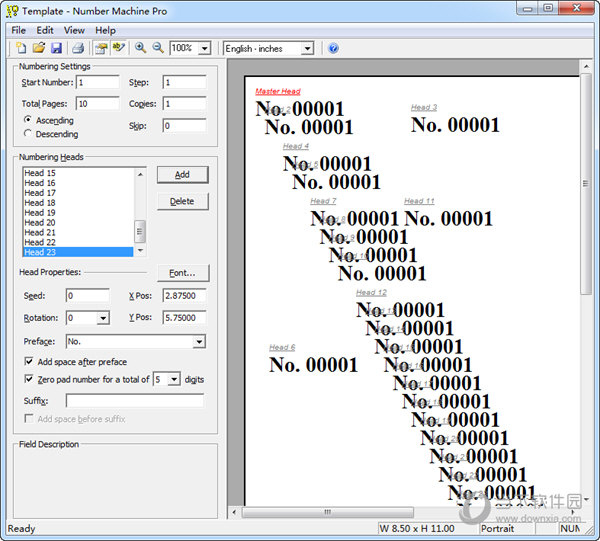Viewport: 600px width, 541px height.
Task: Click the X Pos input field
Action: point(184,296)
